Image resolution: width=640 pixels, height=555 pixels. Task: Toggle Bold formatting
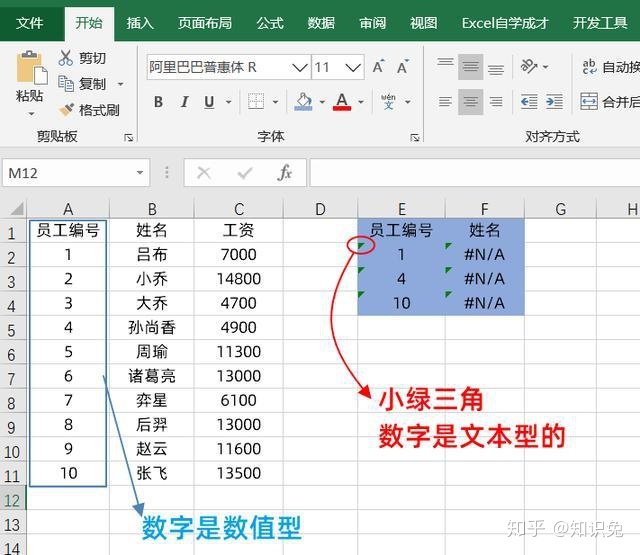[x=158, y=102]
